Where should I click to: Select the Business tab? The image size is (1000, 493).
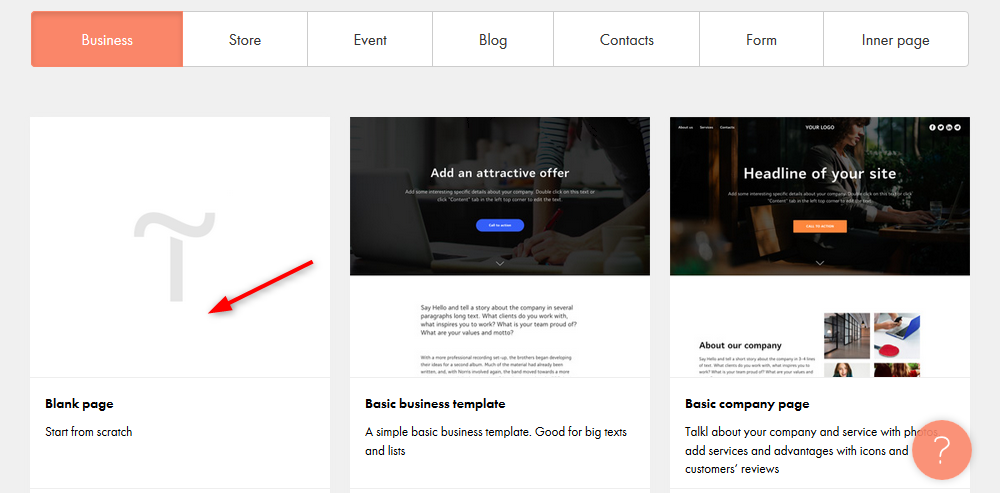click(107, 40)
